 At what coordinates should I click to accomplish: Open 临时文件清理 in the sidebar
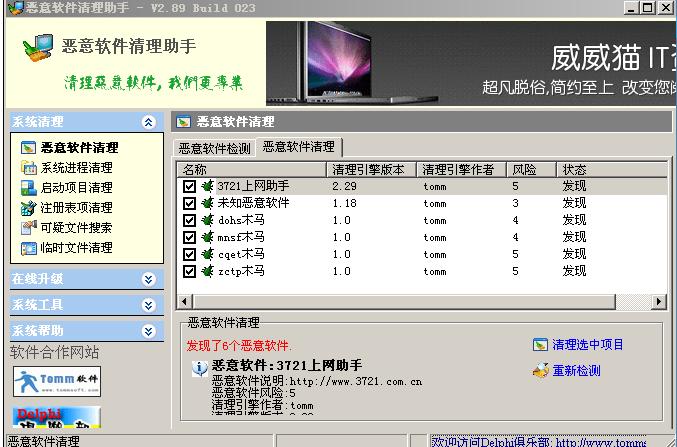click(76, 248)
